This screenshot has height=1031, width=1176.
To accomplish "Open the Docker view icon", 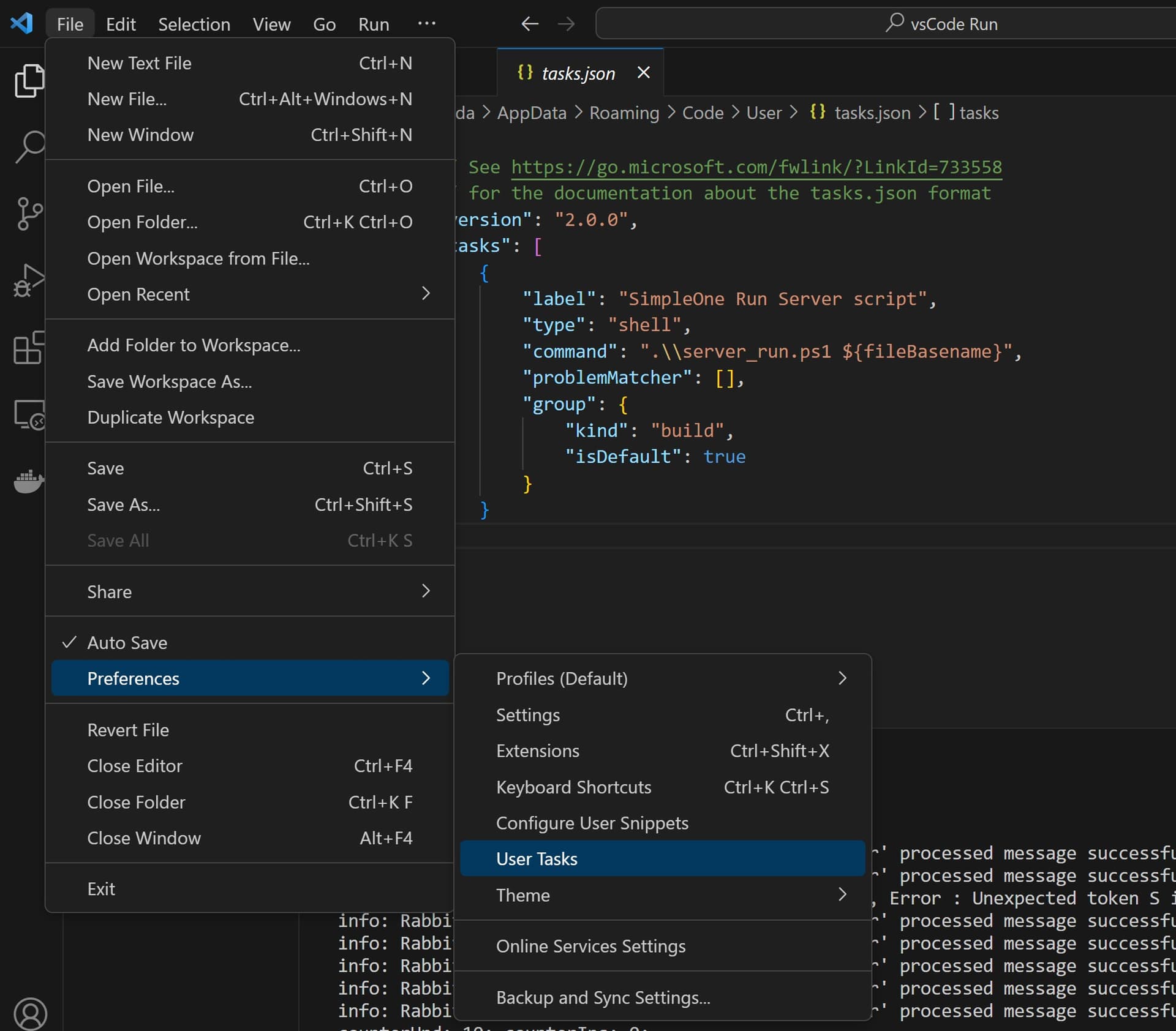I will (28, 481).
